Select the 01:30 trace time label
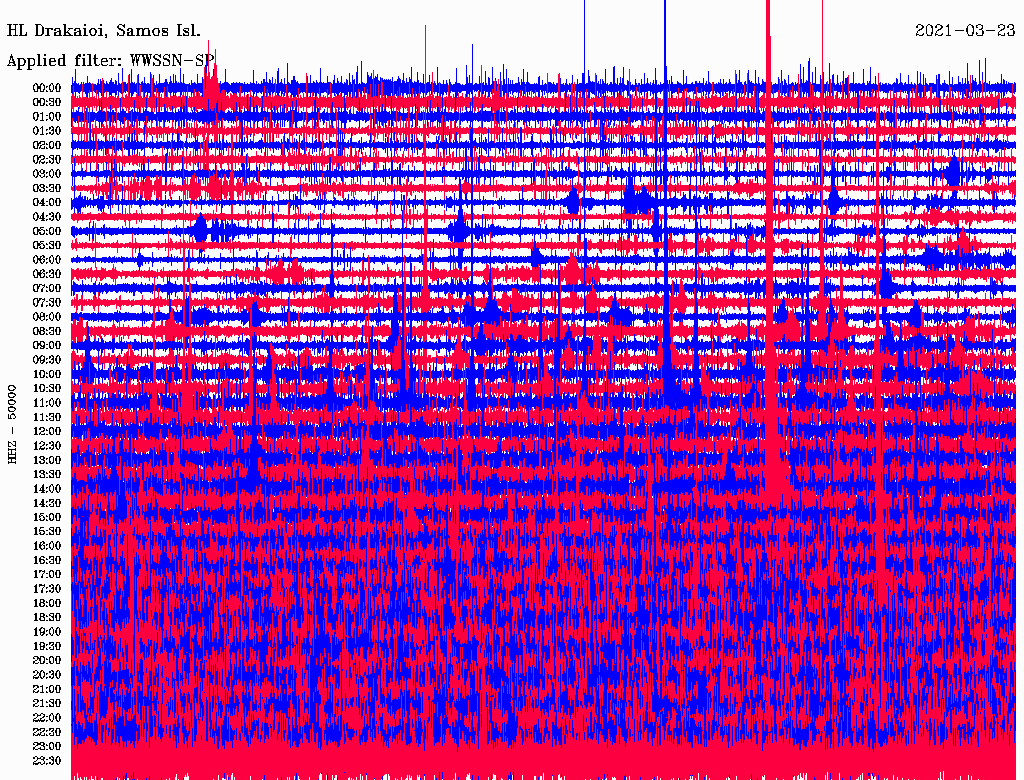 click(47, 131)
